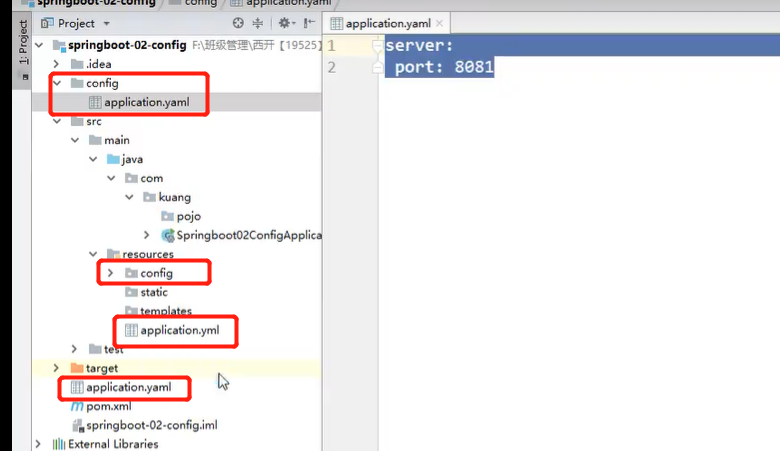The height and width of the screenshot is (451, 780).
Task: Click the 'server:' text in editor
Action: tap(419, 45)
